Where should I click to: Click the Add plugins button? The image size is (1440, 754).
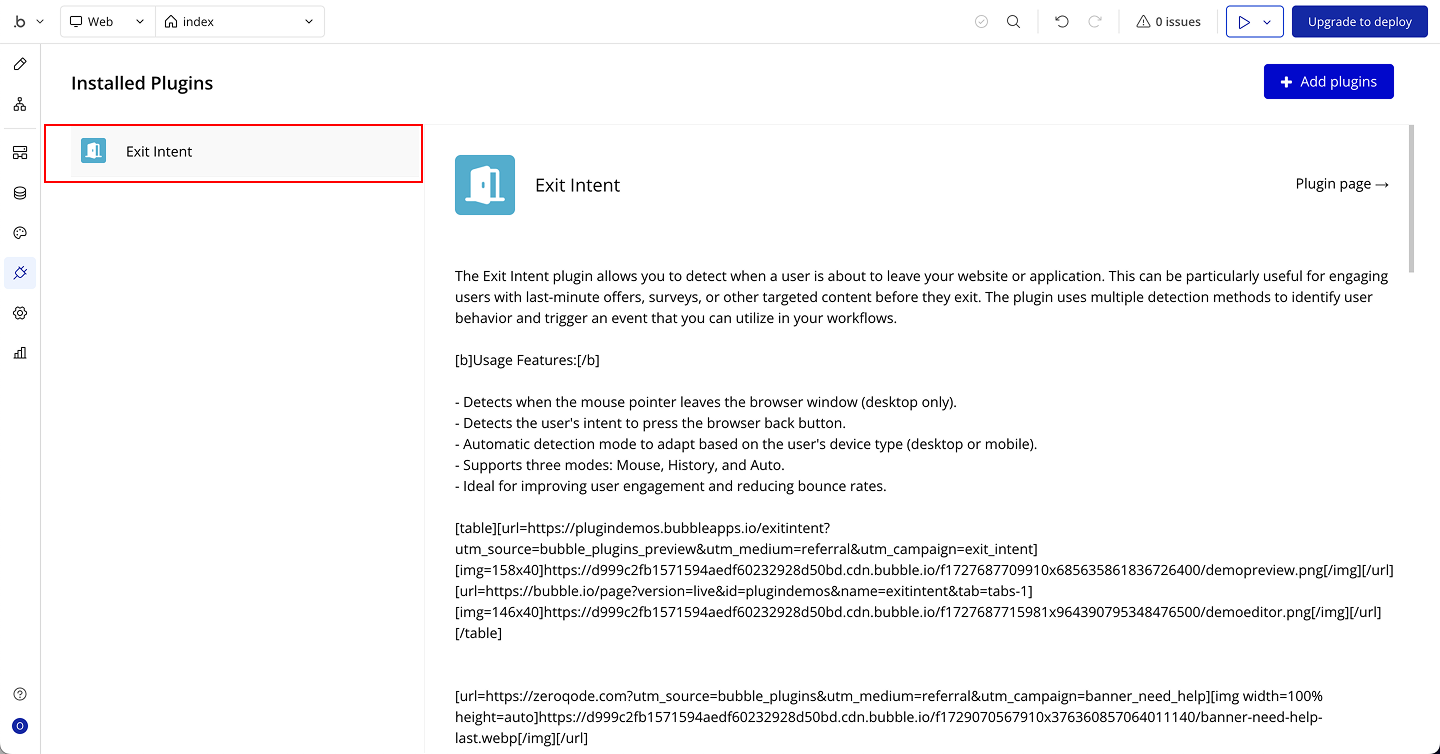(x=1329, y=82)
